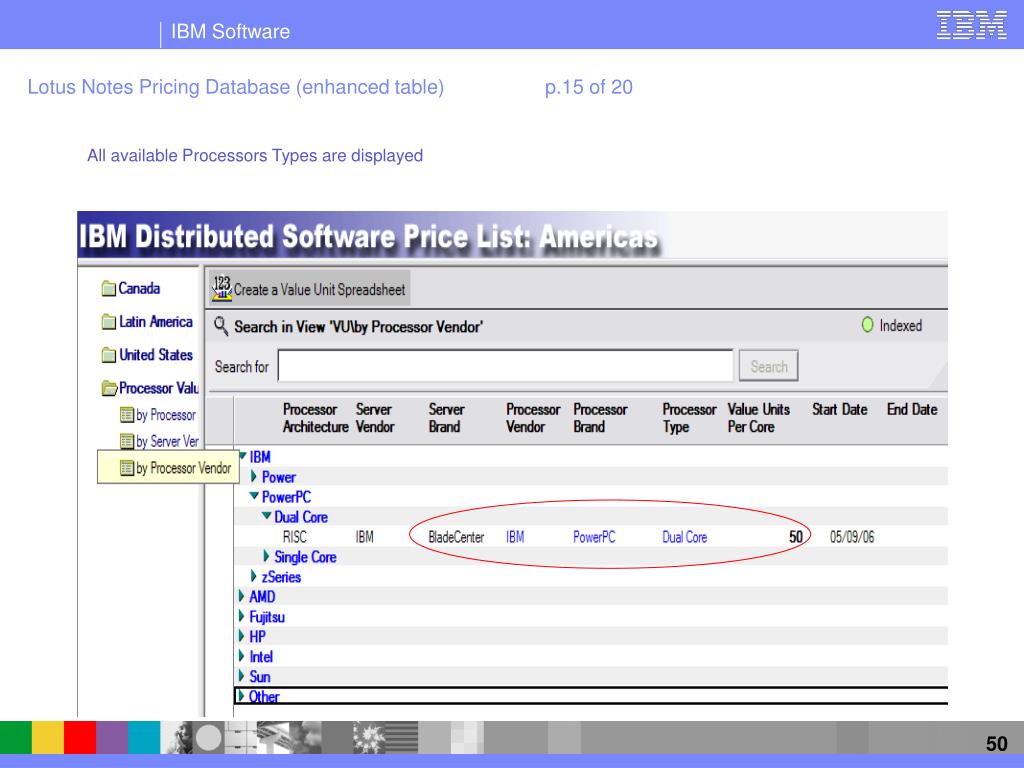
Task: Click the 'Search in View' title text
Action: point(359,327)
